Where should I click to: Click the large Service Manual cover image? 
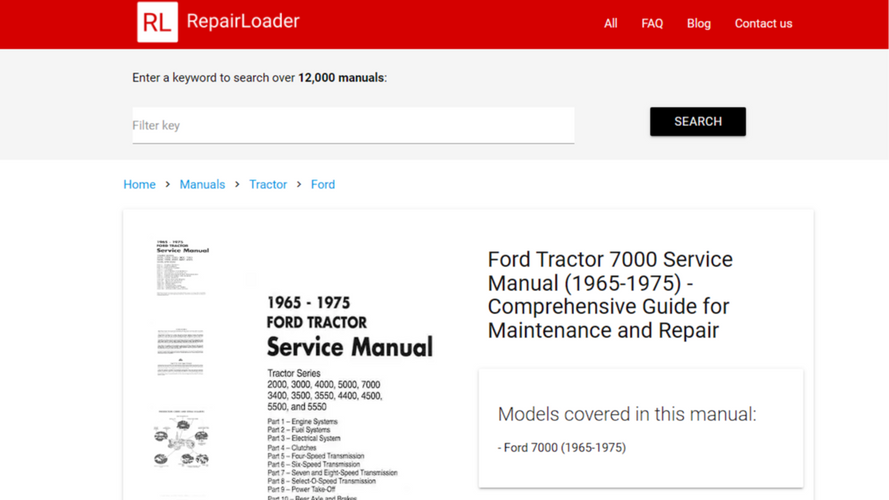click(x=350, y=368)
